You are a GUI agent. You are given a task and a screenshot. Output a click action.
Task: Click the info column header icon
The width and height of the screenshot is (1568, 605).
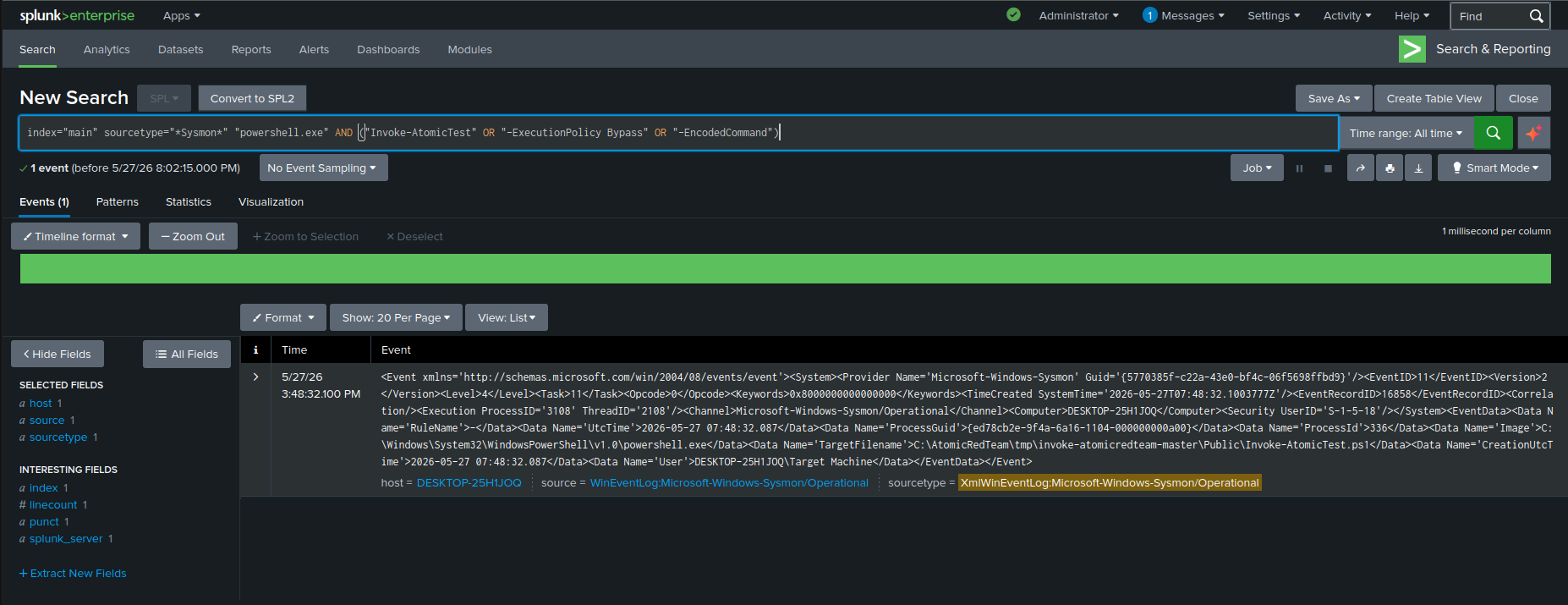click(x=255, y=349)
